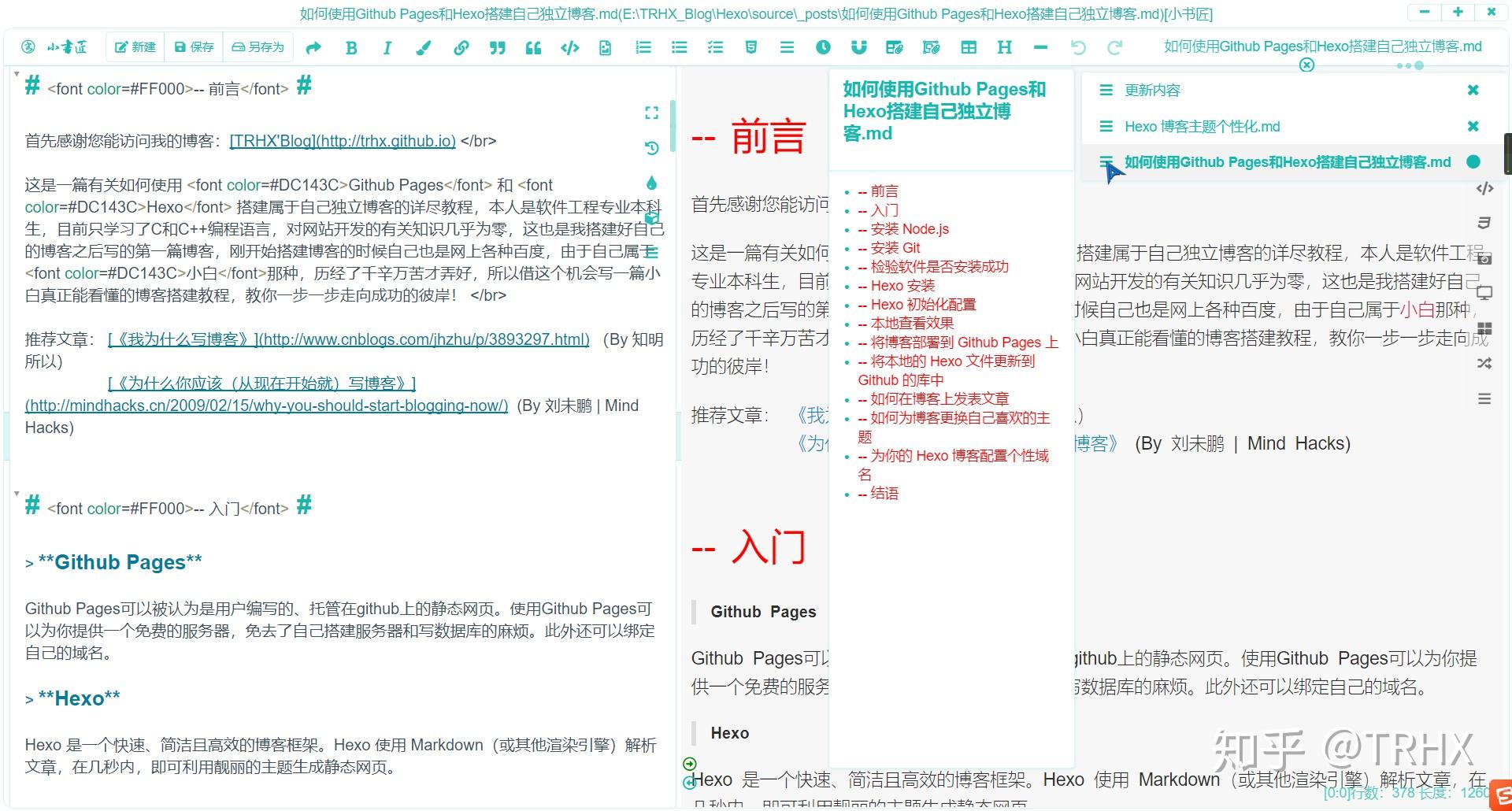The image size is (1512, 811).
Task: Insert a hyperlink with the link icon
Action: [x=461, y=48]
